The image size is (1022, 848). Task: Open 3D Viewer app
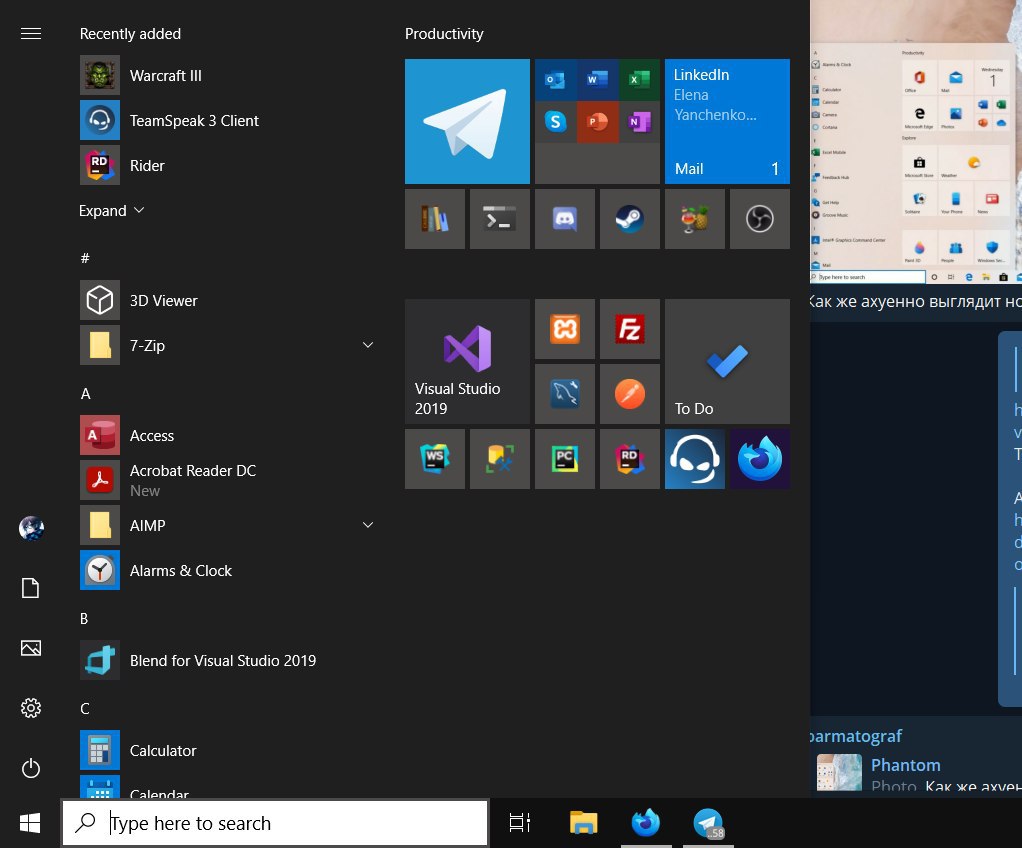tap(228, 300)
